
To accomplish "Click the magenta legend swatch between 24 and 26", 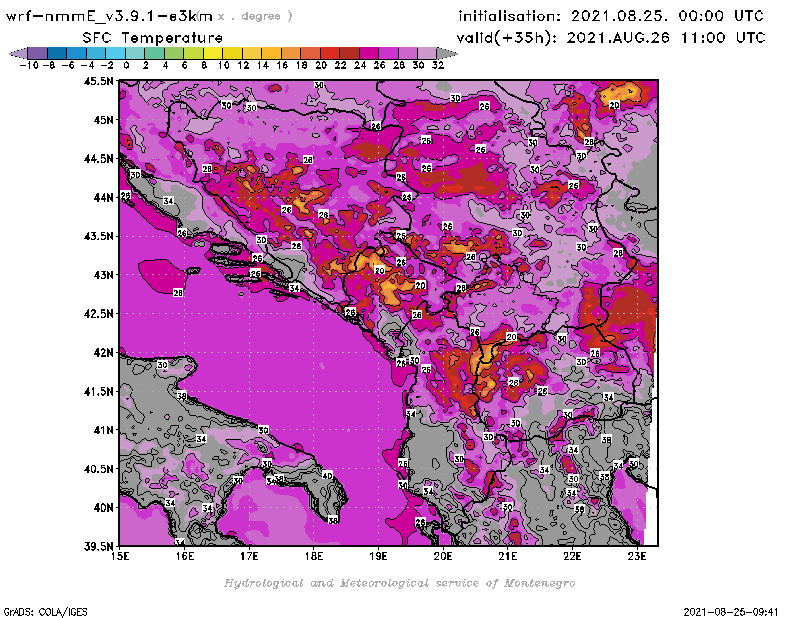I will click(x=369, y=53).
